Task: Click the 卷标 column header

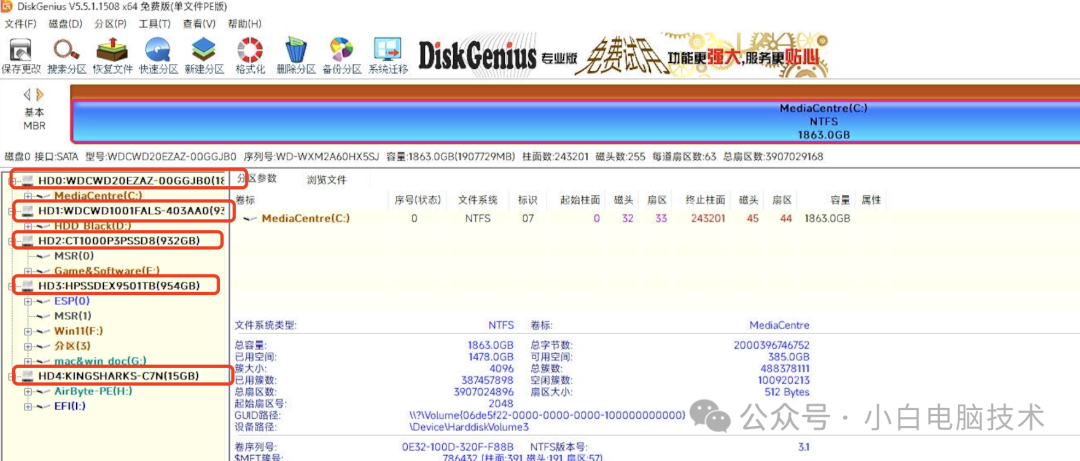Action: coord(245,200)
